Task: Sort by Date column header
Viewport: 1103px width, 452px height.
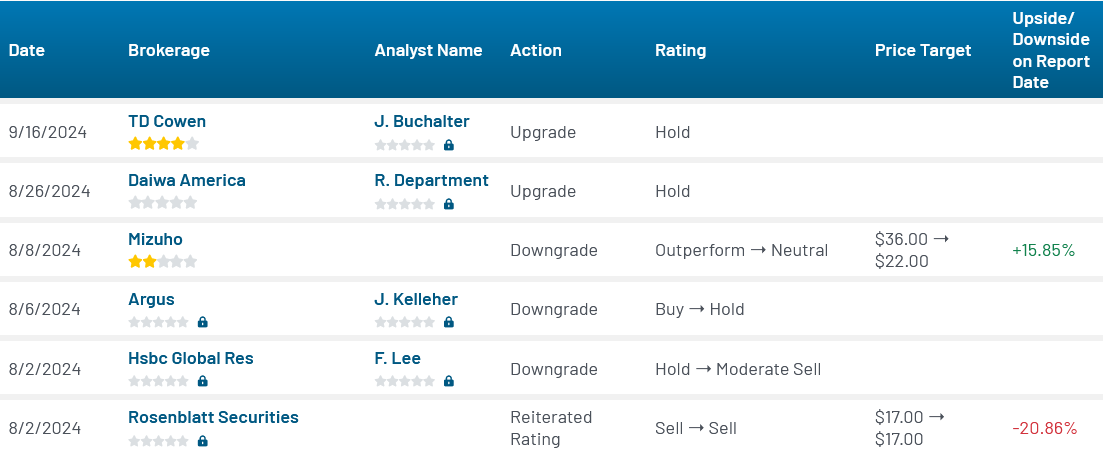Action: (27, 50)
